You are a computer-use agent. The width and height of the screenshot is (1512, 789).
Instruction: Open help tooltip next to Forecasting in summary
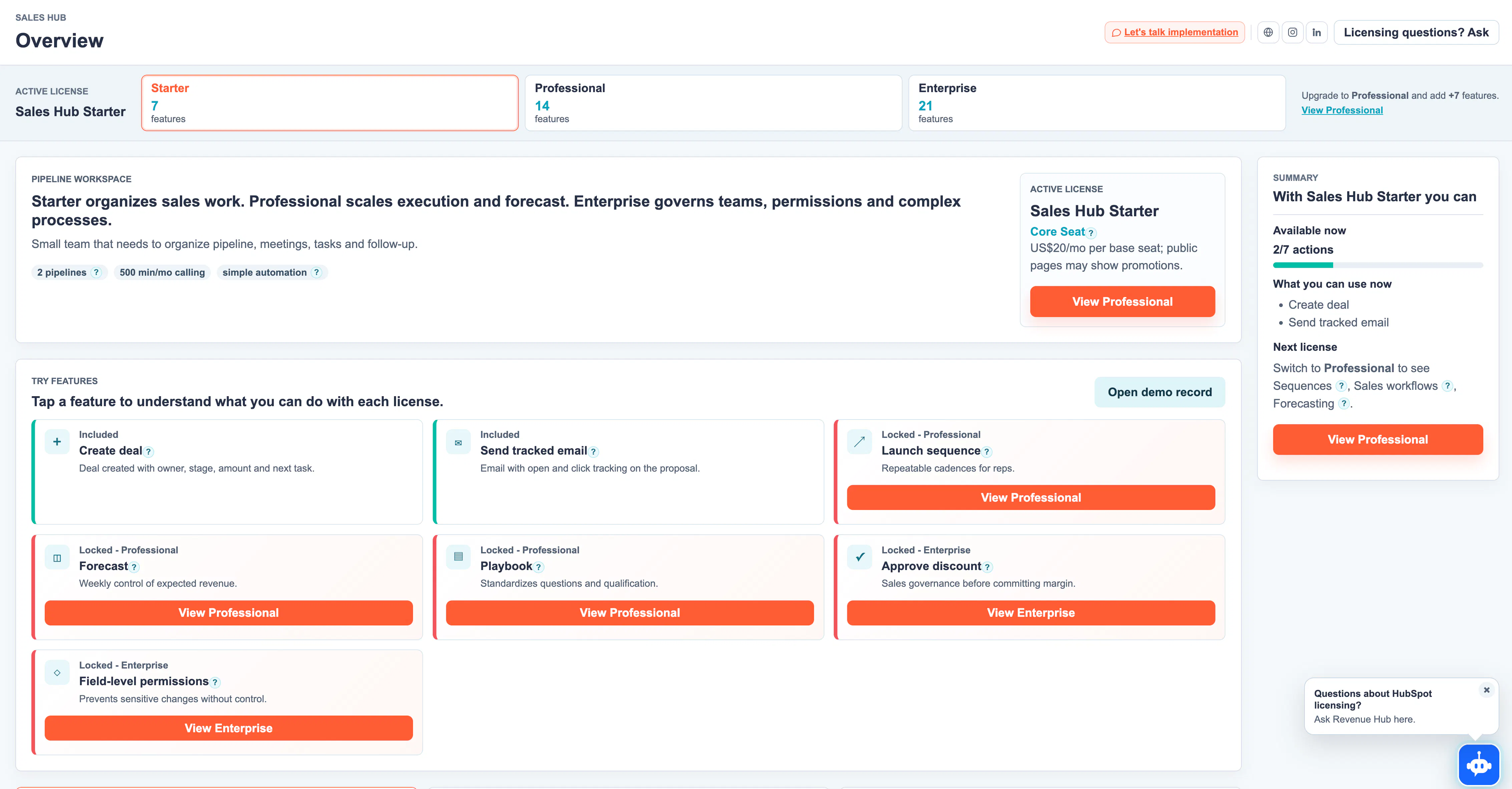pyautogui.click(x=1344, y=403)
